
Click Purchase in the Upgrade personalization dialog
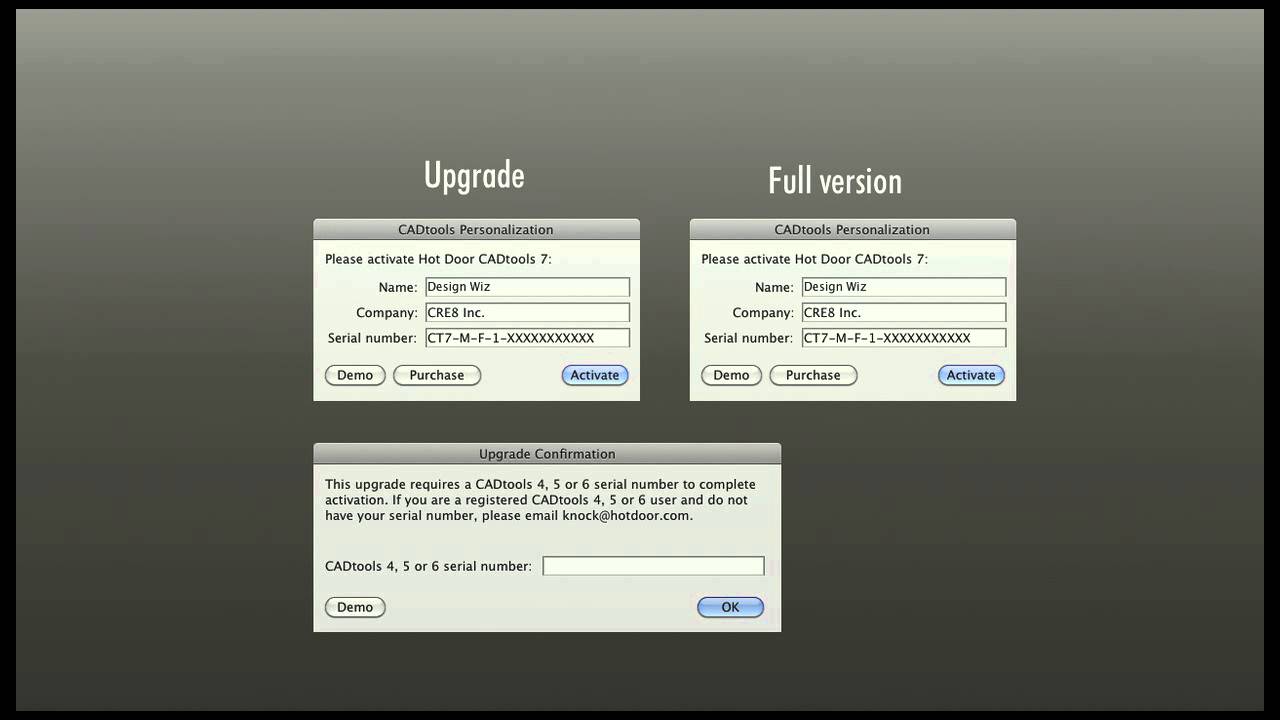(437, 375)
